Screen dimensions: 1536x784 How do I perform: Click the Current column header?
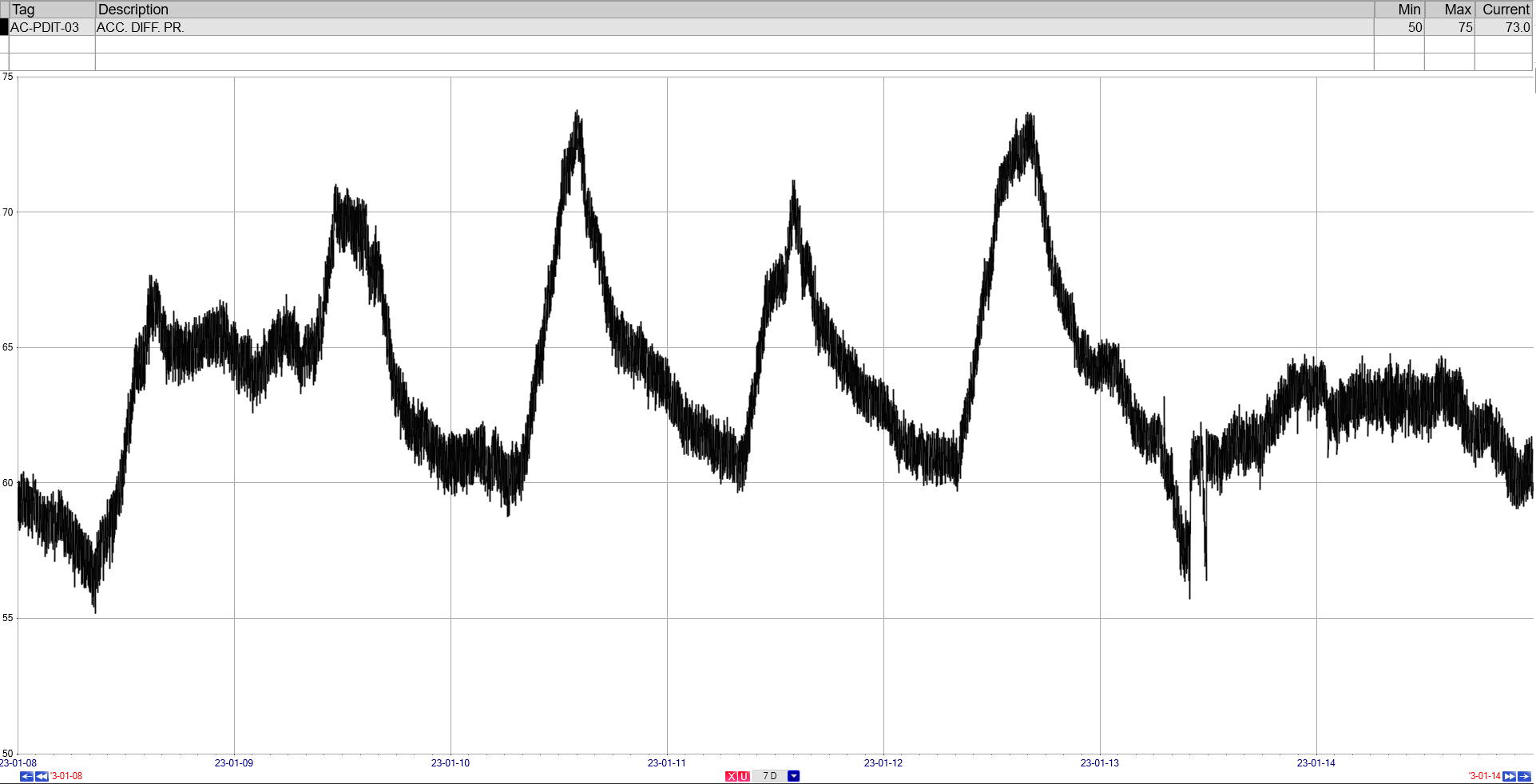(x=1504, y=10)
